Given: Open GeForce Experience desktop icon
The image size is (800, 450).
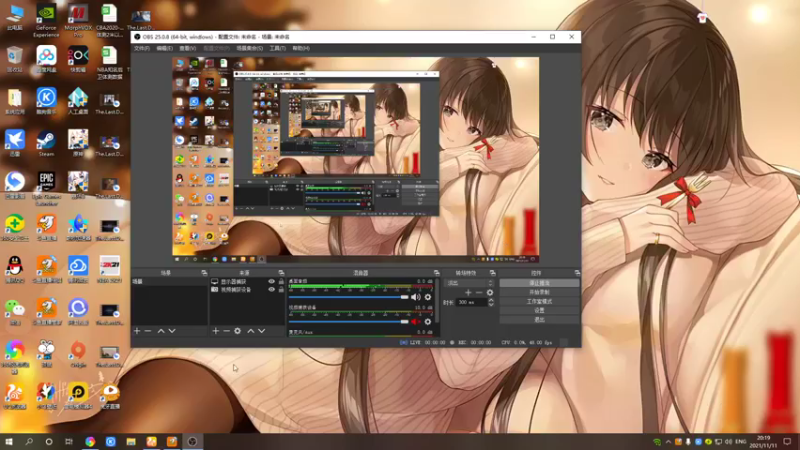Looking at the screenshot, I should point(46,21).
